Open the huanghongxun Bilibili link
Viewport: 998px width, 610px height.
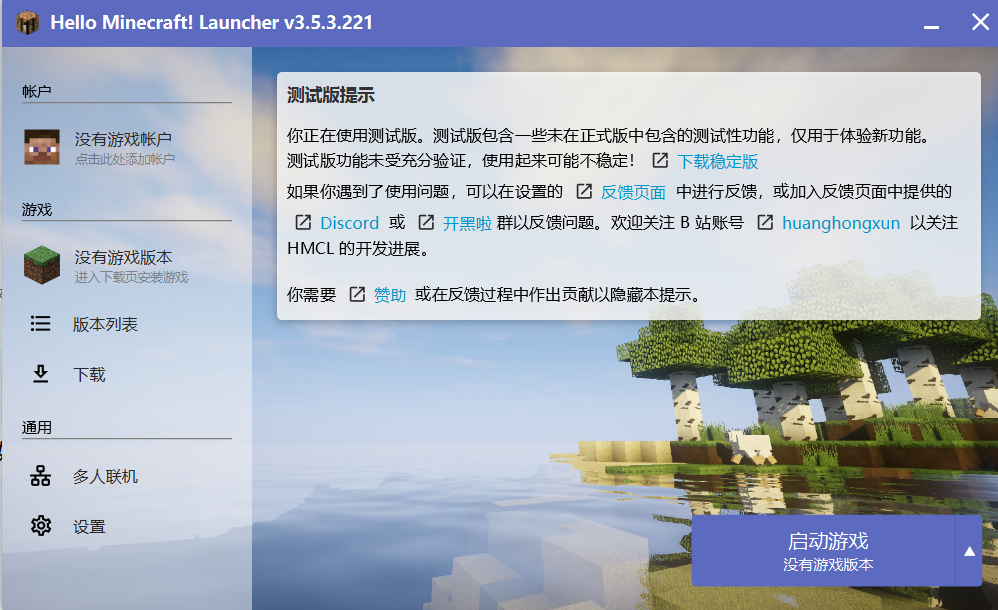pos(841,223)
